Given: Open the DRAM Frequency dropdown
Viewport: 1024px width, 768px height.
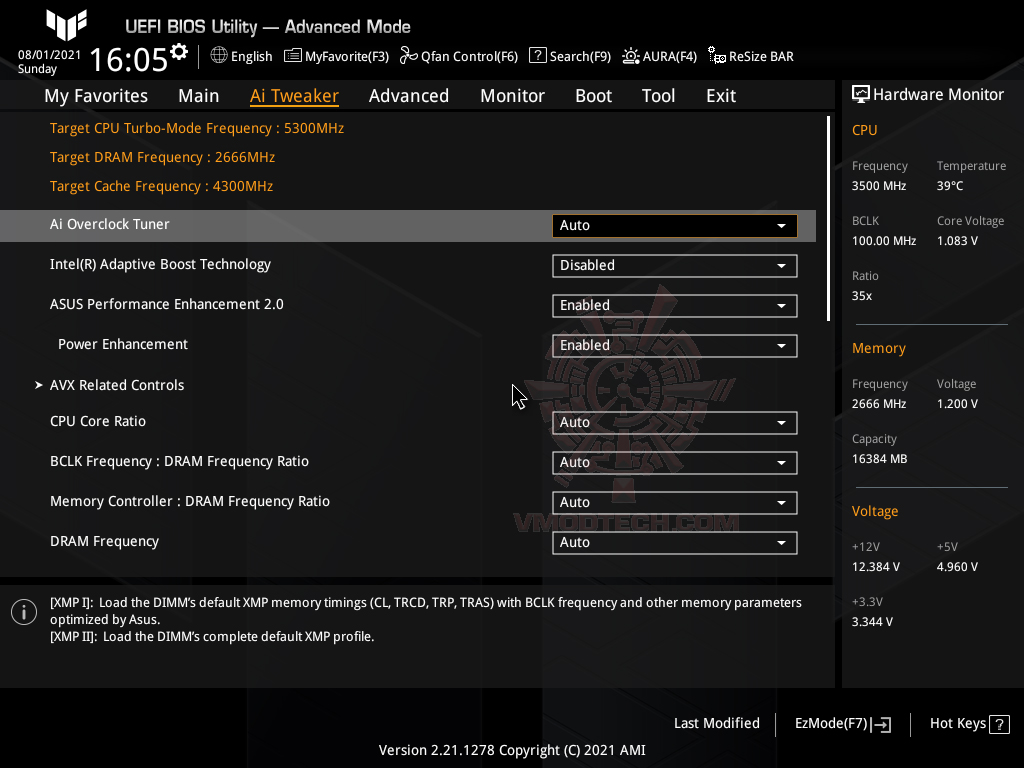Looking at the screenshot, I should [675, 543].
